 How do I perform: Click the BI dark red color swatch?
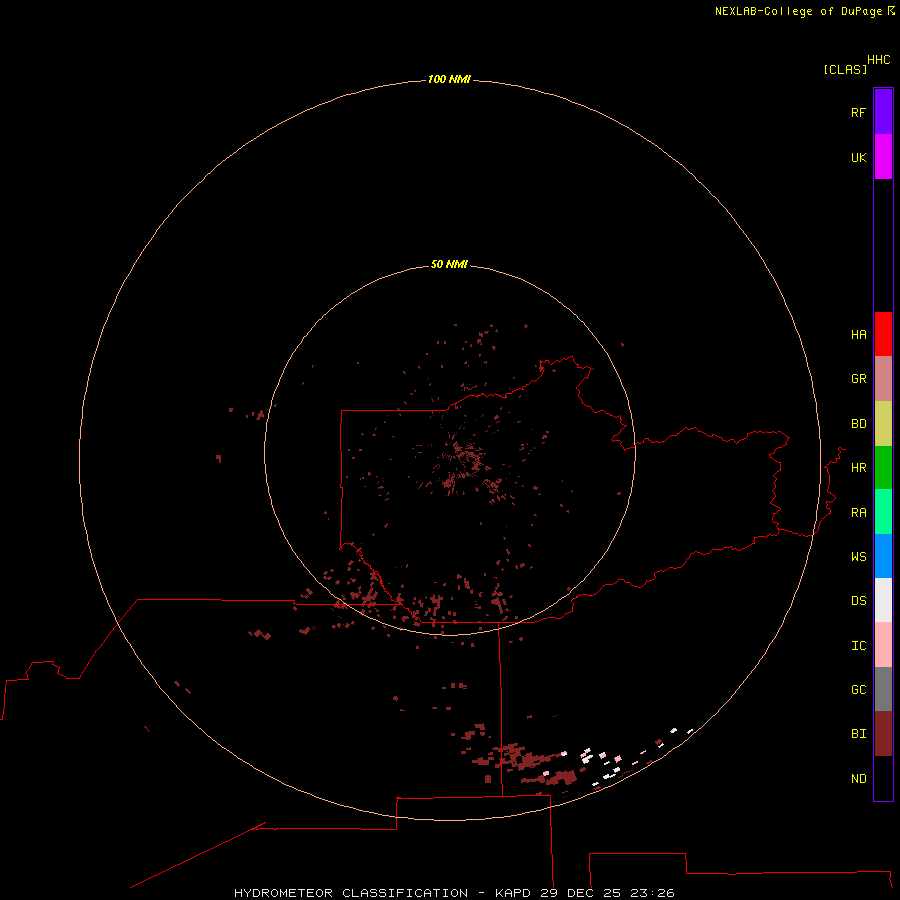pos(883,734)
